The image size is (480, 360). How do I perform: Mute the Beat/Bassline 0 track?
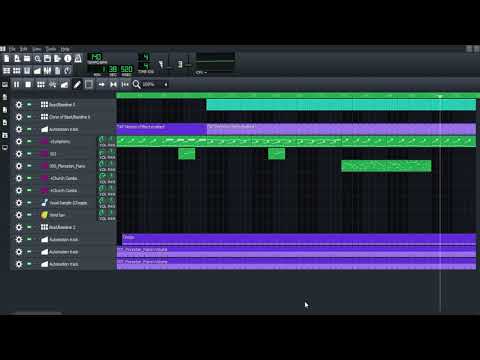pyautogui.click(x=29, y=105)
